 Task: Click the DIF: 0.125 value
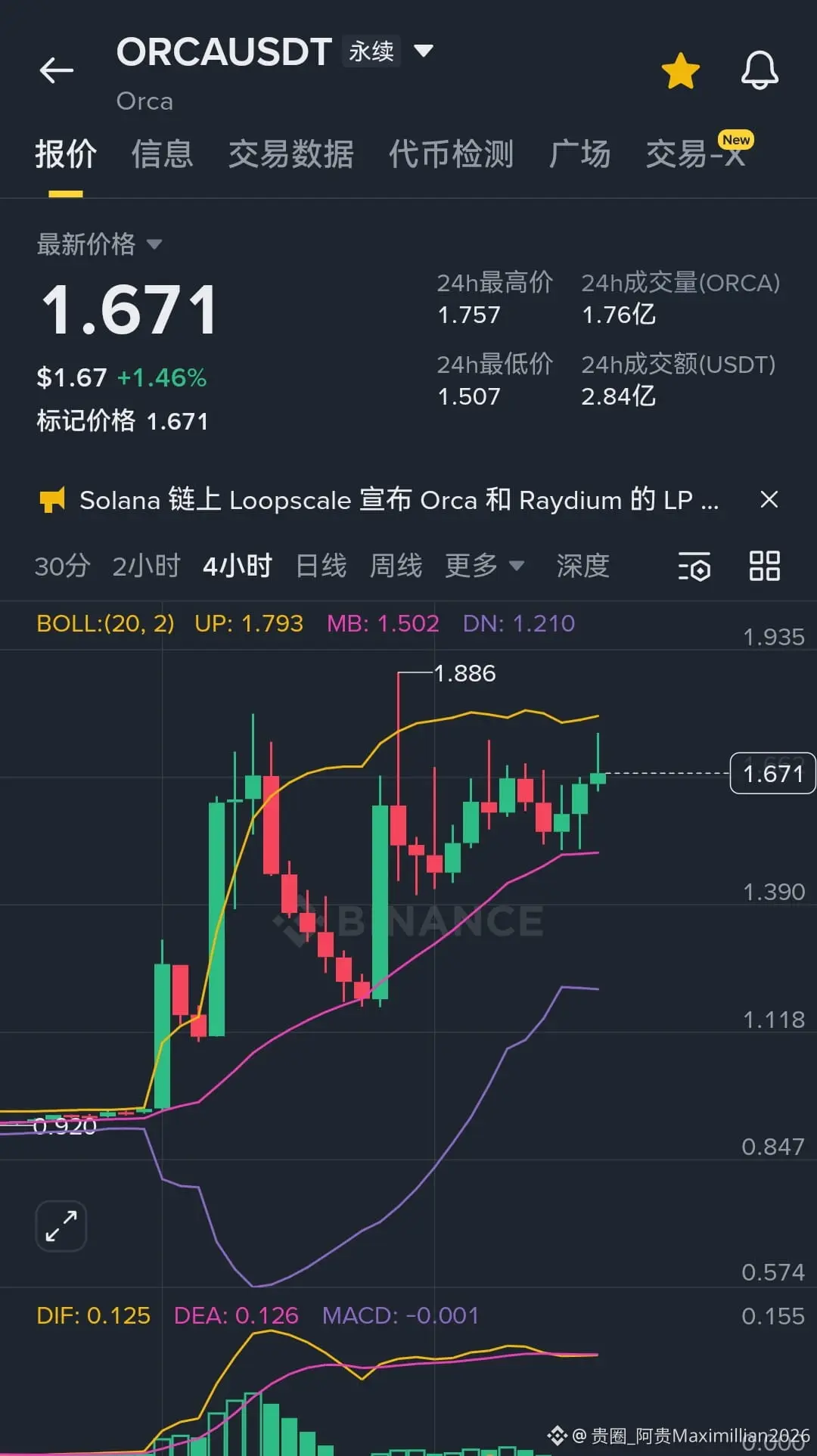click(93, 1315)
